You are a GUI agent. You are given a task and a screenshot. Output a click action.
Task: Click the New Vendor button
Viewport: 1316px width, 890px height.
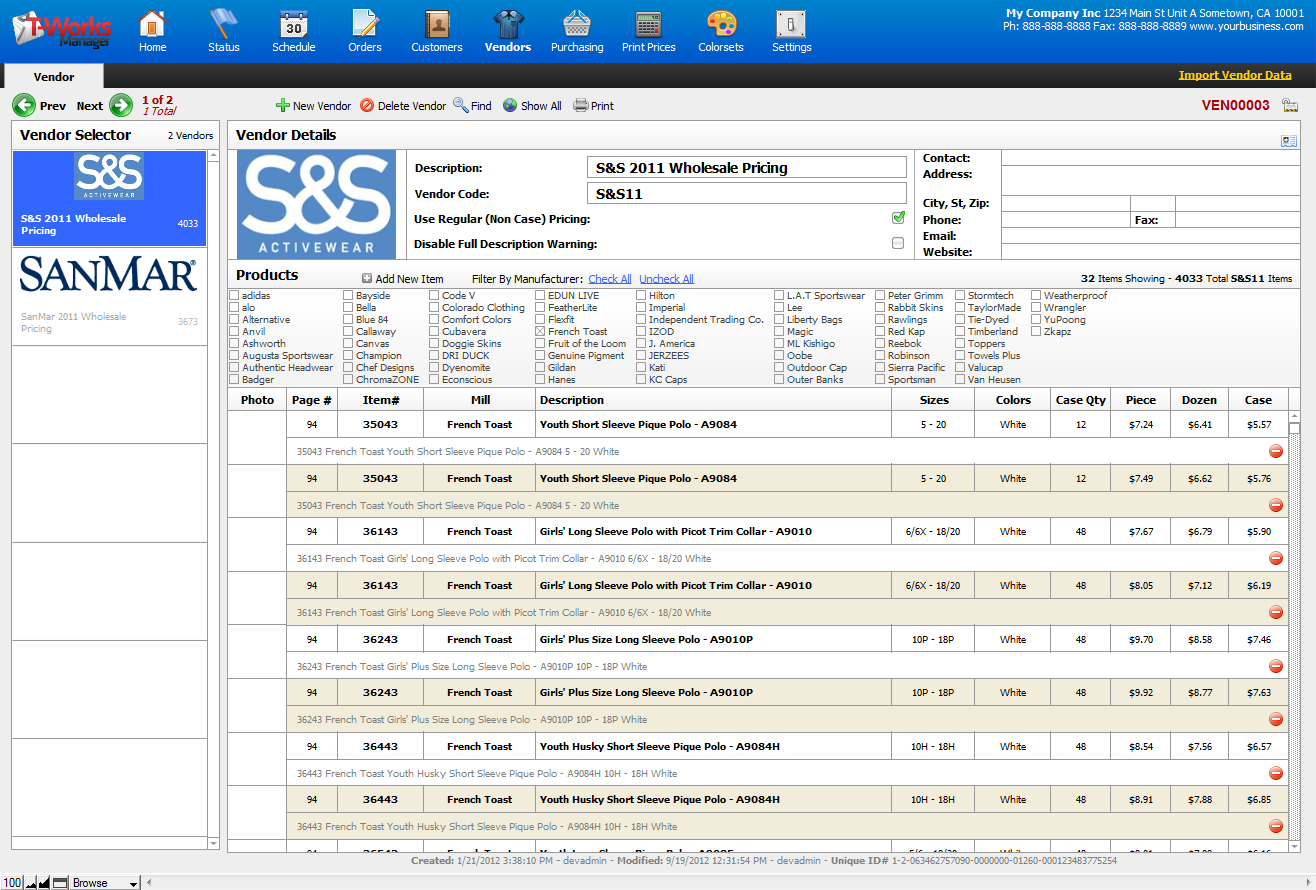[313, 105]
